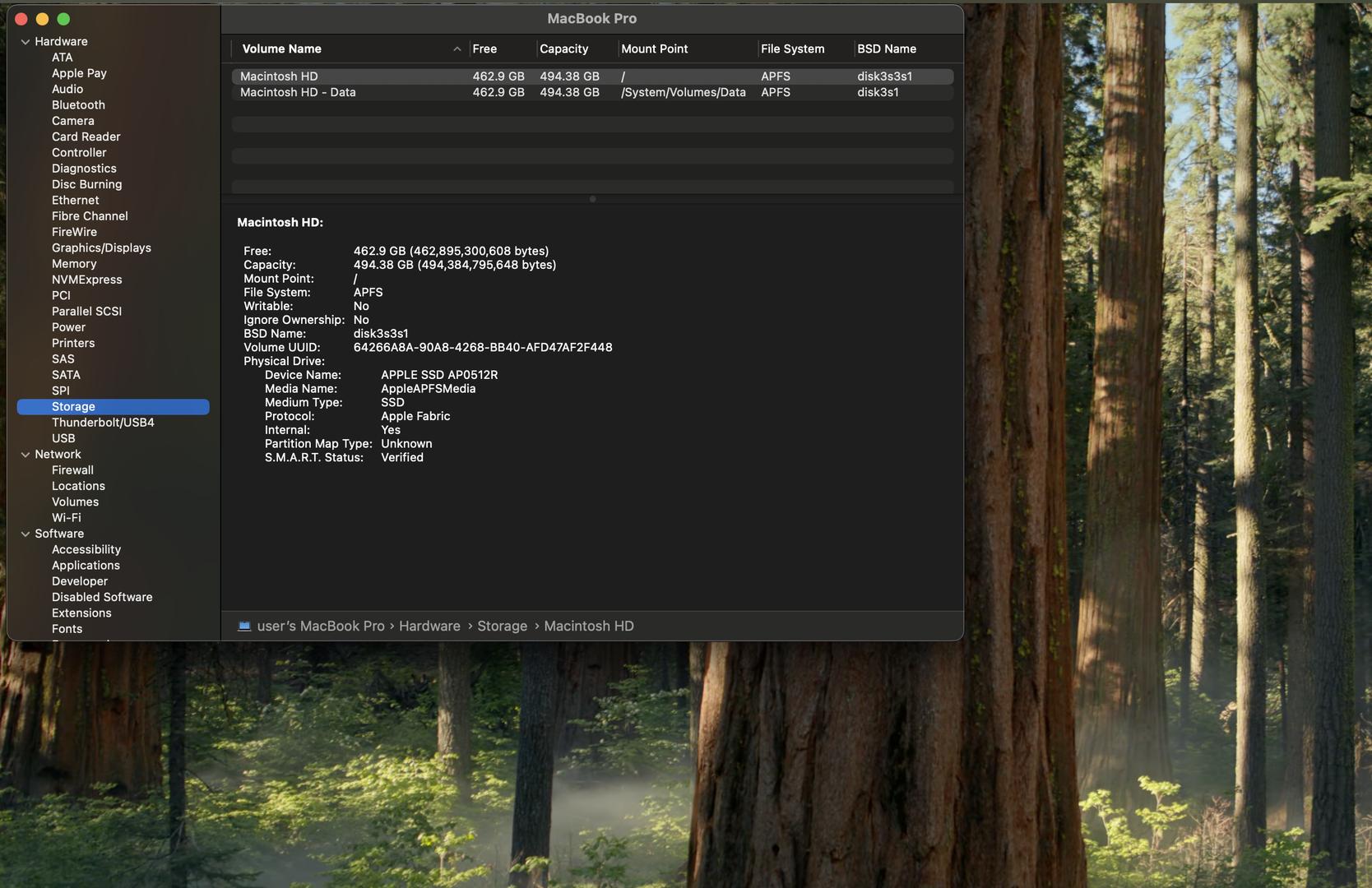1372x888 pixels.
Task: Collapse the Hardware section chevron
Action: tap(25, 42)
